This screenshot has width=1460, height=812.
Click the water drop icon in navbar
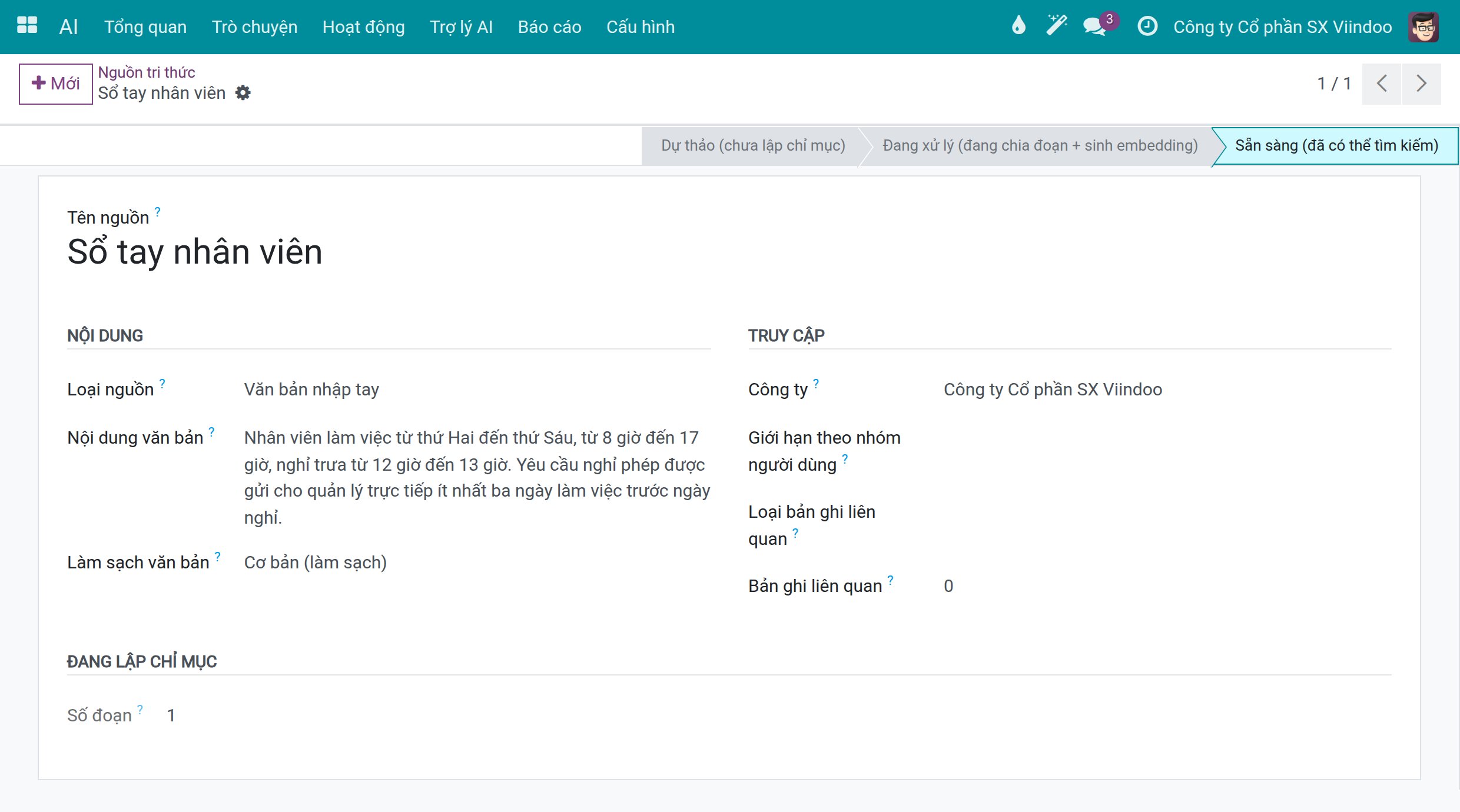point(1018,26)
